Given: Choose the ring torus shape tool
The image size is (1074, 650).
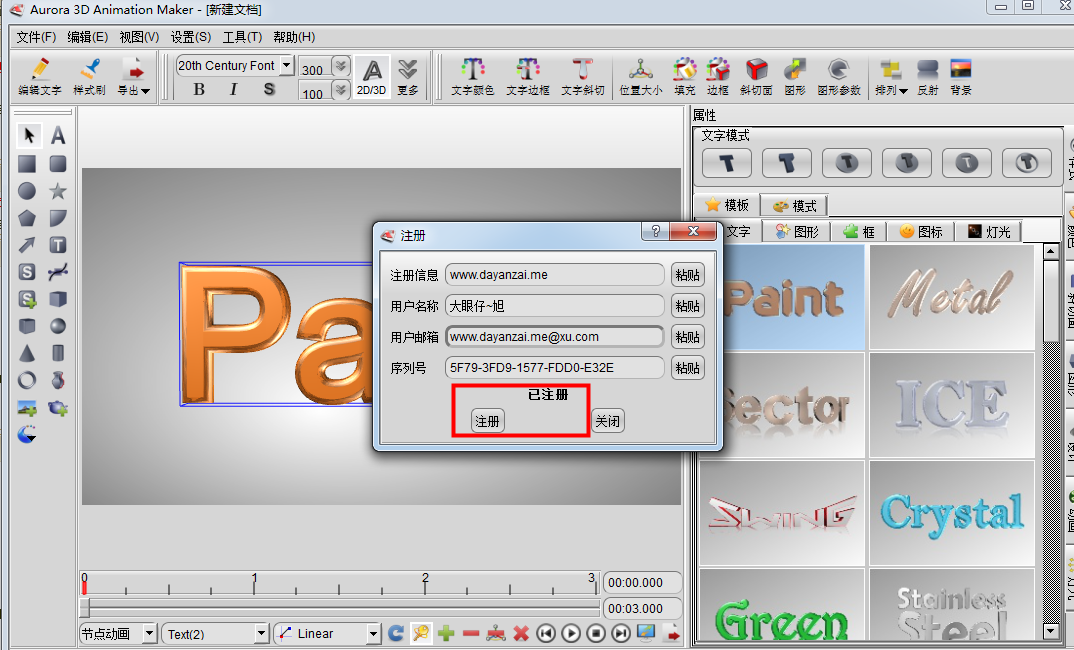Looking at the screenshot, I should pyautogui.click(x=27, y=380).
